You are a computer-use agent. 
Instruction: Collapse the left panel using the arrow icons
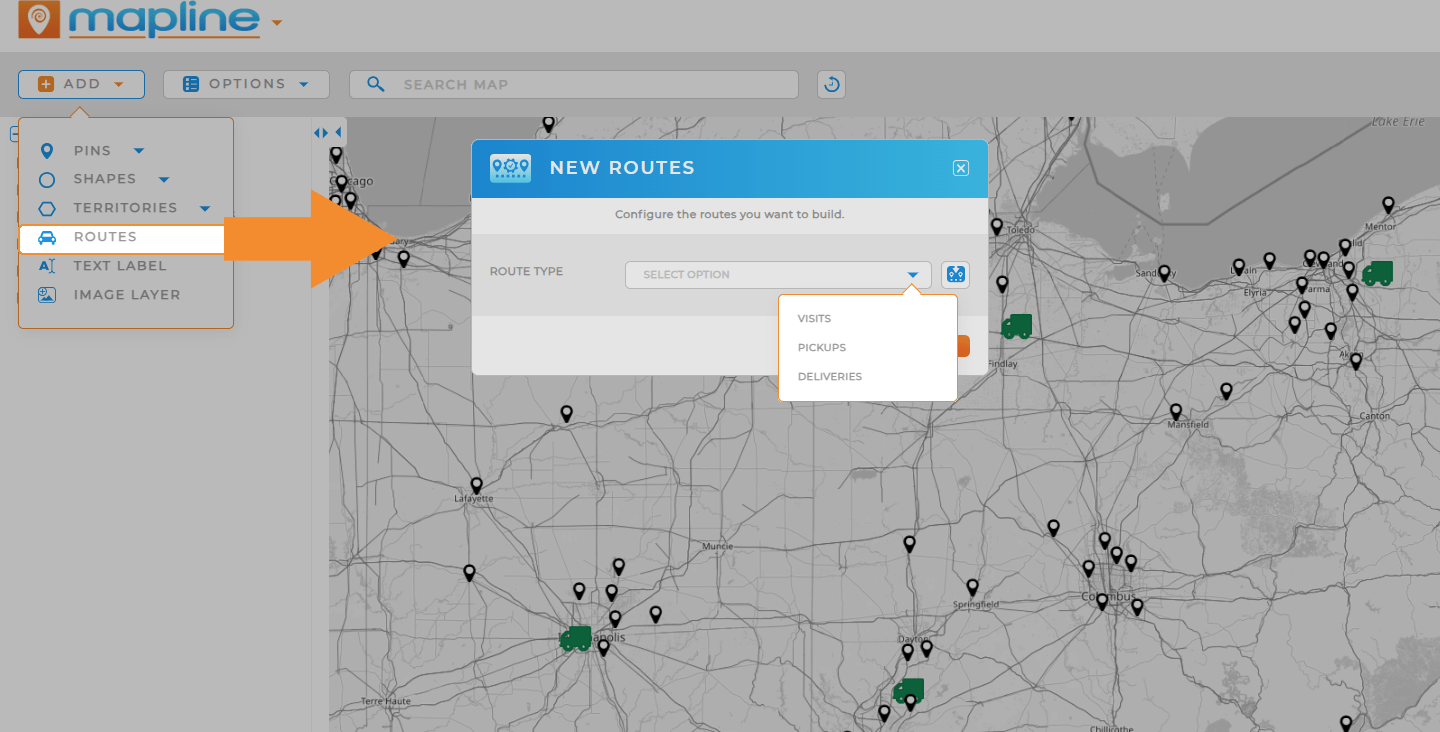coord(322,131)
